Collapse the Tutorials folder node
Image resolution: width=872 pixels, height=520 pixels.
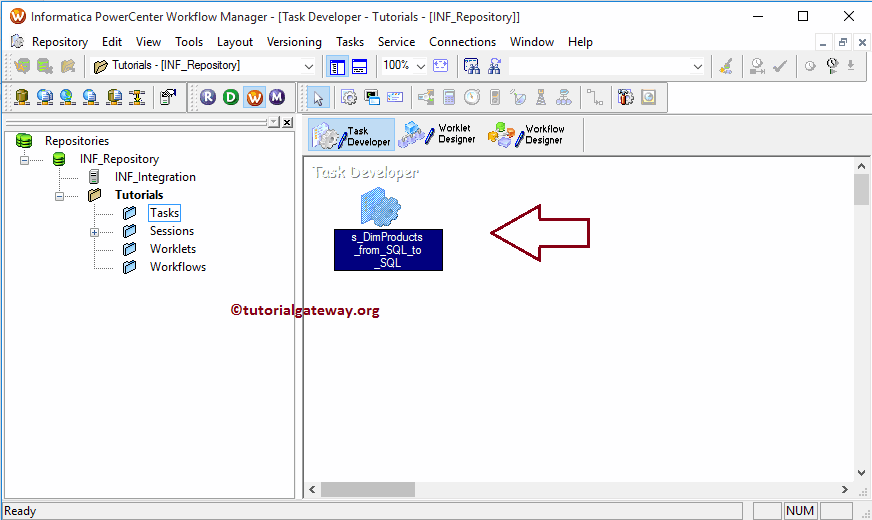pos(60,196)
